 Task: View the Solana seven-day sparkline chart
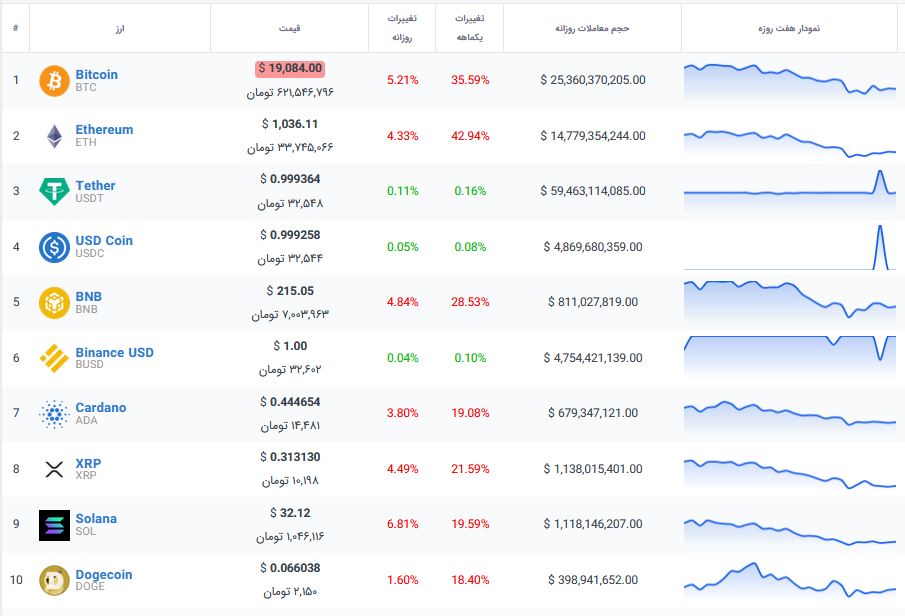(790, 531)
